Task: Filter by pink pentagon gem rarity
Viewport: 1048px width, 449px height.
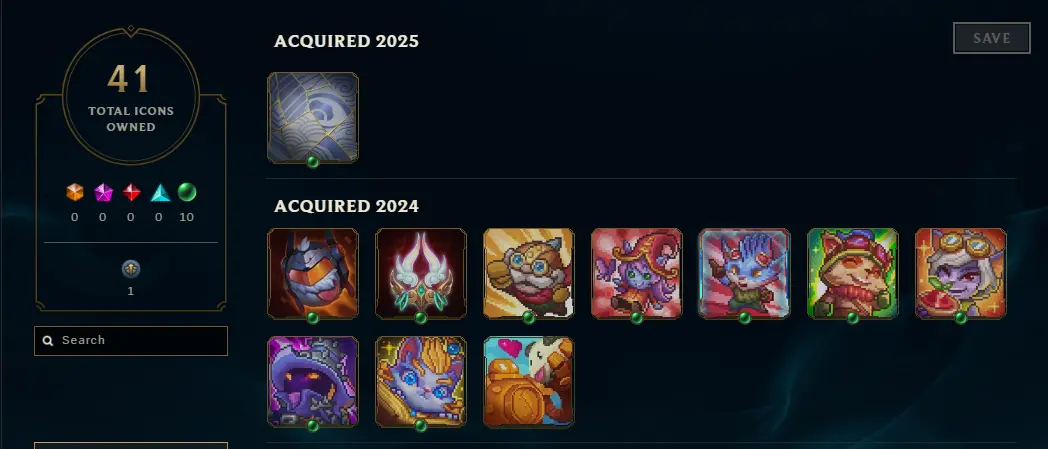Action: (x=103, y=193)
